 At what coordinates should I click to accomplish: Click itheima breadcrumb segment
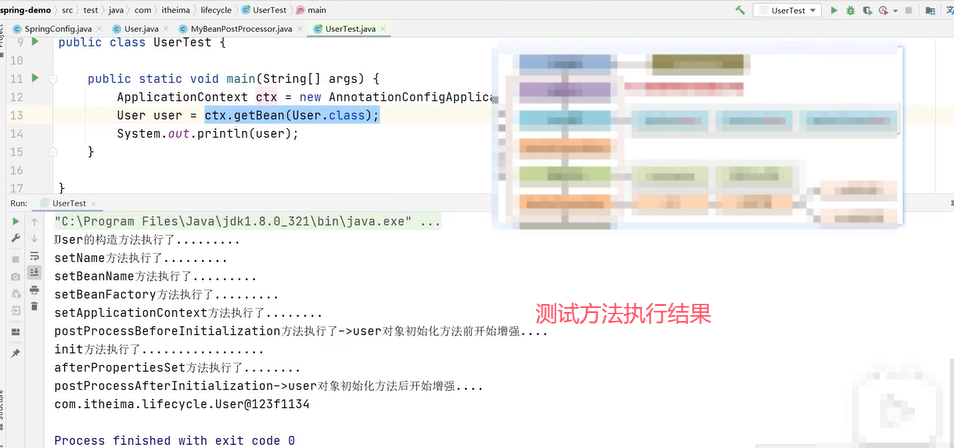coord(176,10)
